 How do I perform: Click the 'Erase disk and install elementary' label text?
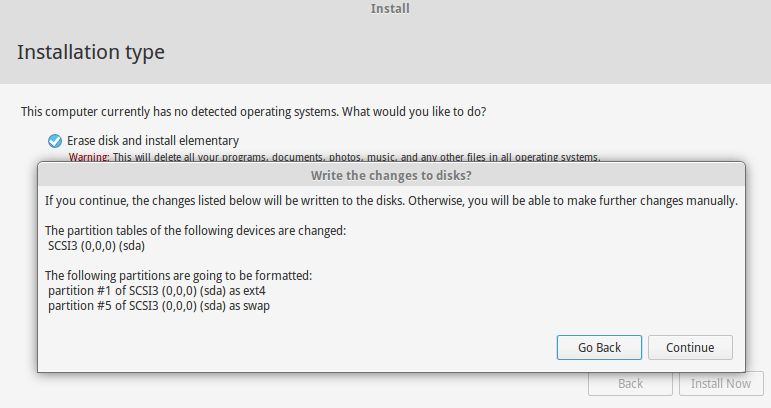152,141
